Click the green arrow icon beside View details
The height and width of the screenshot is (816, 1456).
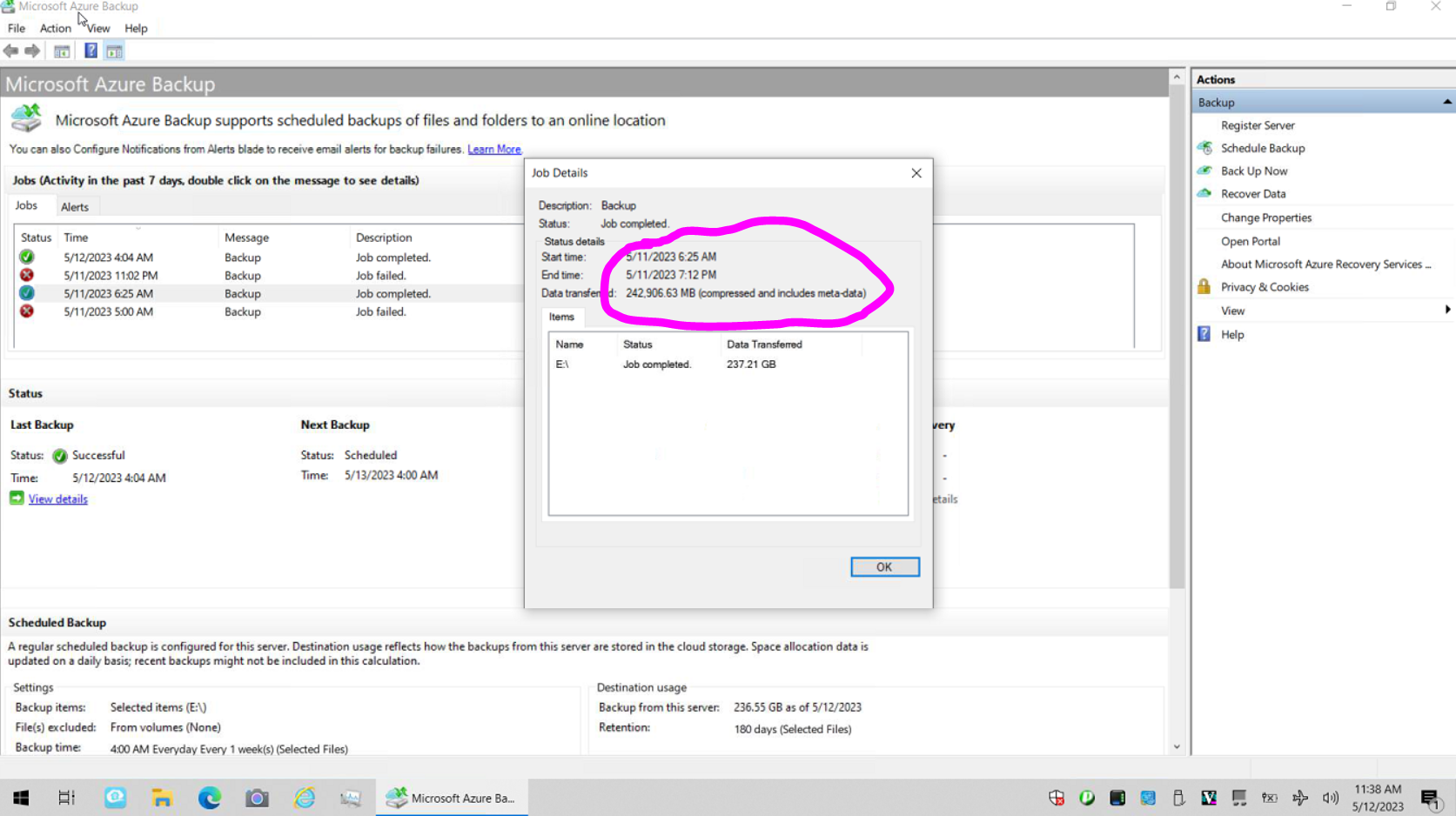(17, 498)
